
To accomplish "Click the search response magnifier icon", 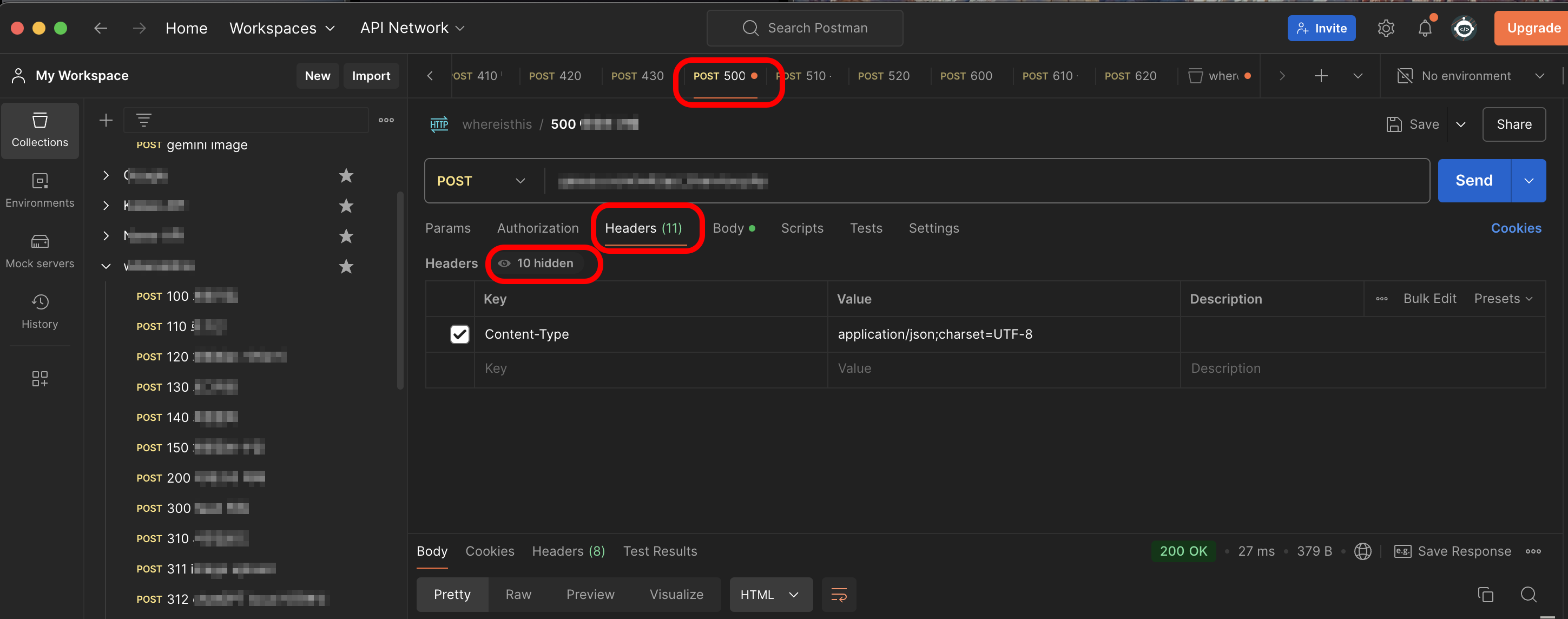I will 1528,594.
